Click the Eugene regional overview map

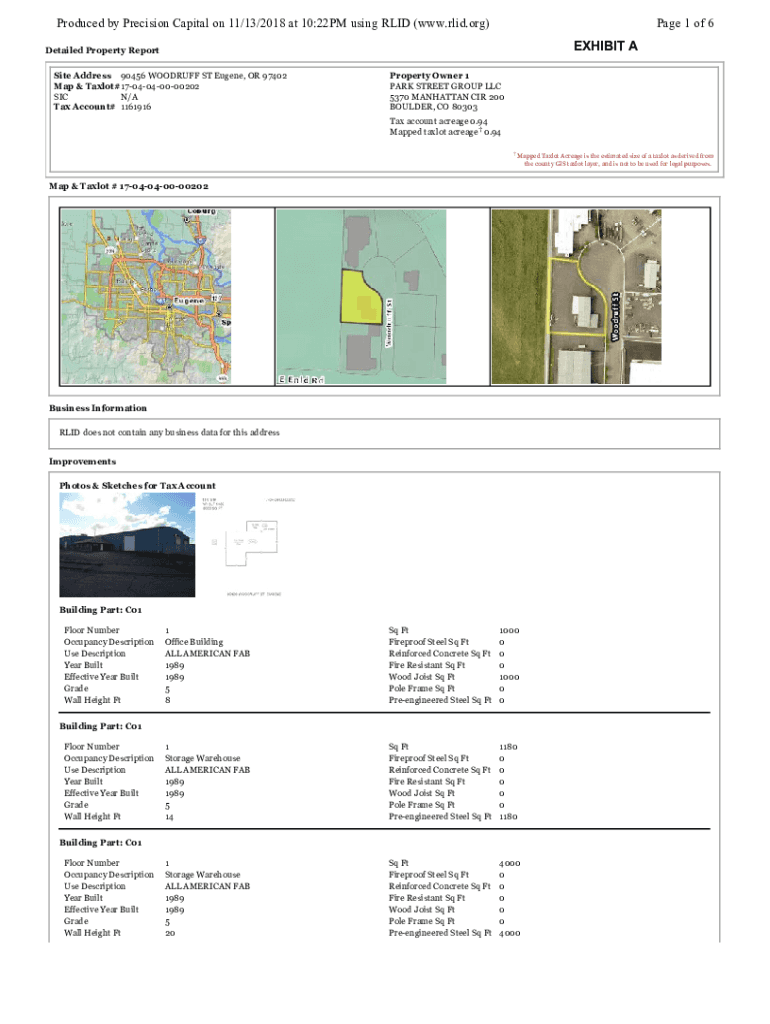(145, 296)
